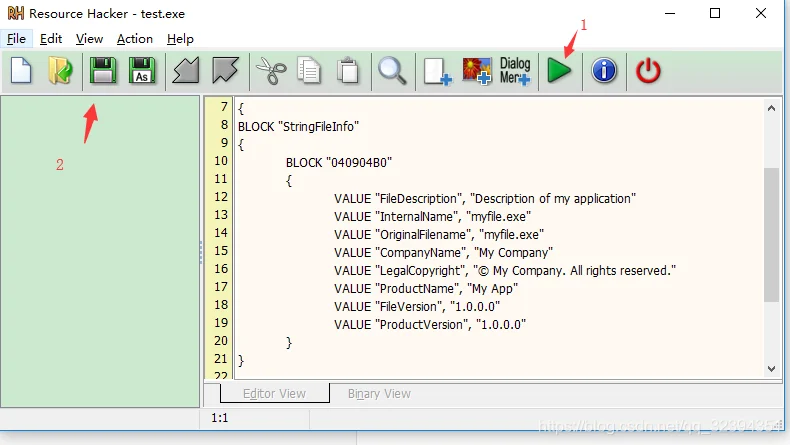The image size is (790, 445).
Task: Click the vertical scrollbar thumb in editor
Action: pos(771,235)
